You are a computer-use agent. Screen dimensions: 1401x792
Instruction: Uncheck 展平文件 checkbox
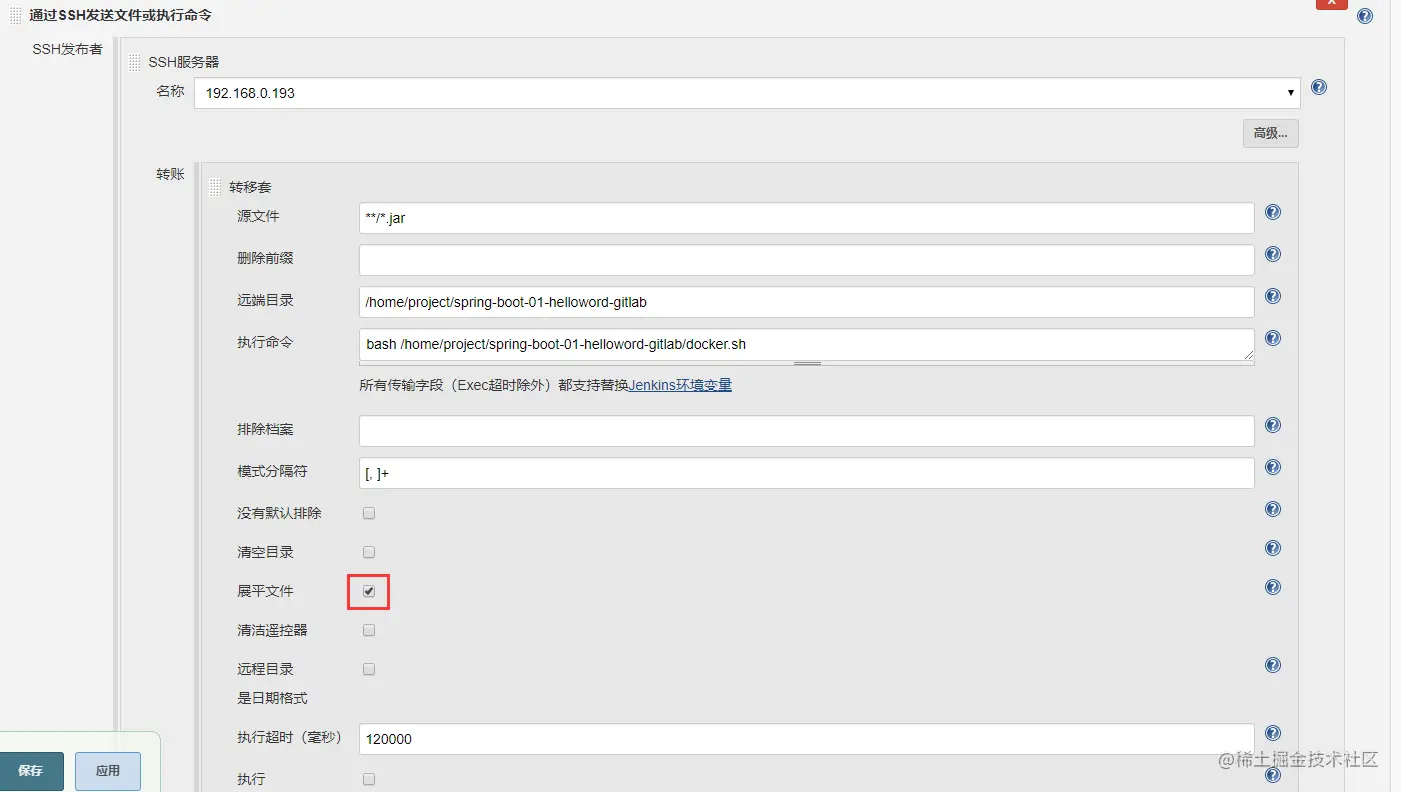(x=369, y=591)
